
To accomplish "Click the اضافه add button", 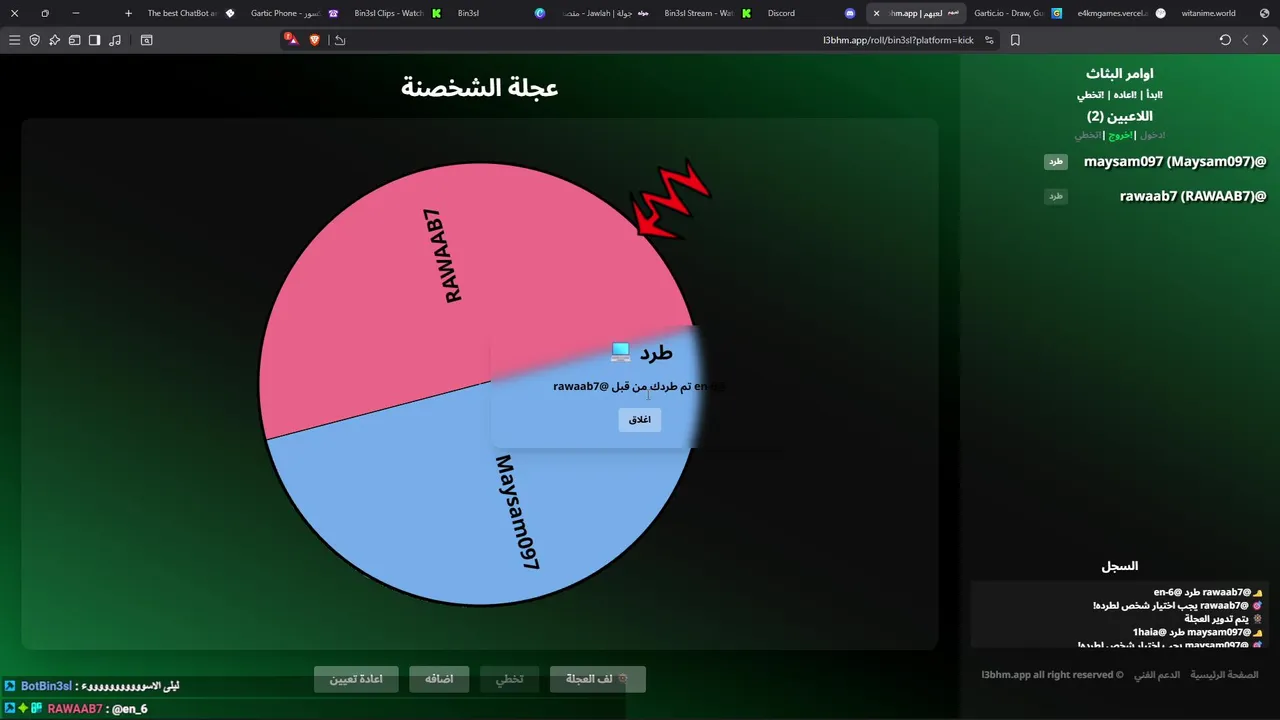I will click(439, 679).
